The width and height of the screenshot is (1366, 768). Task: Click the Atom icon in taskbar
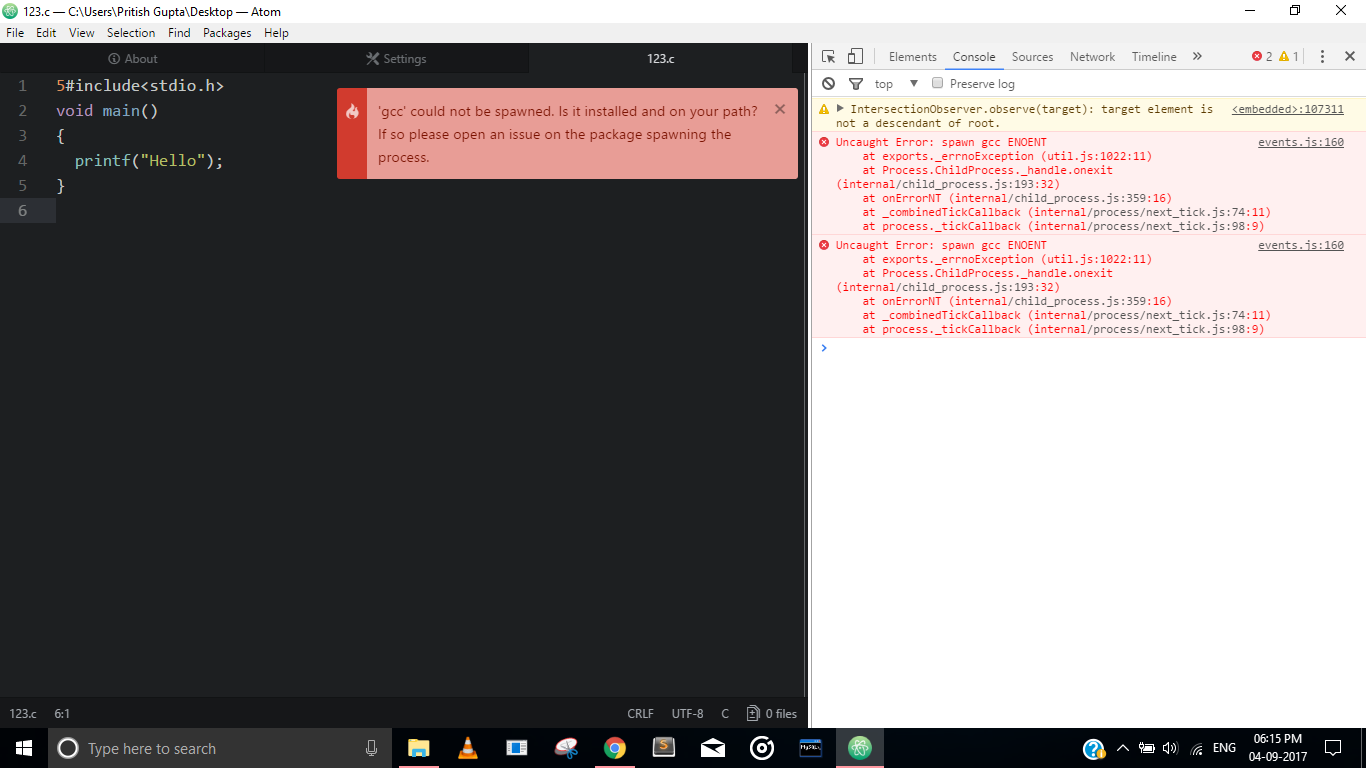860,748
